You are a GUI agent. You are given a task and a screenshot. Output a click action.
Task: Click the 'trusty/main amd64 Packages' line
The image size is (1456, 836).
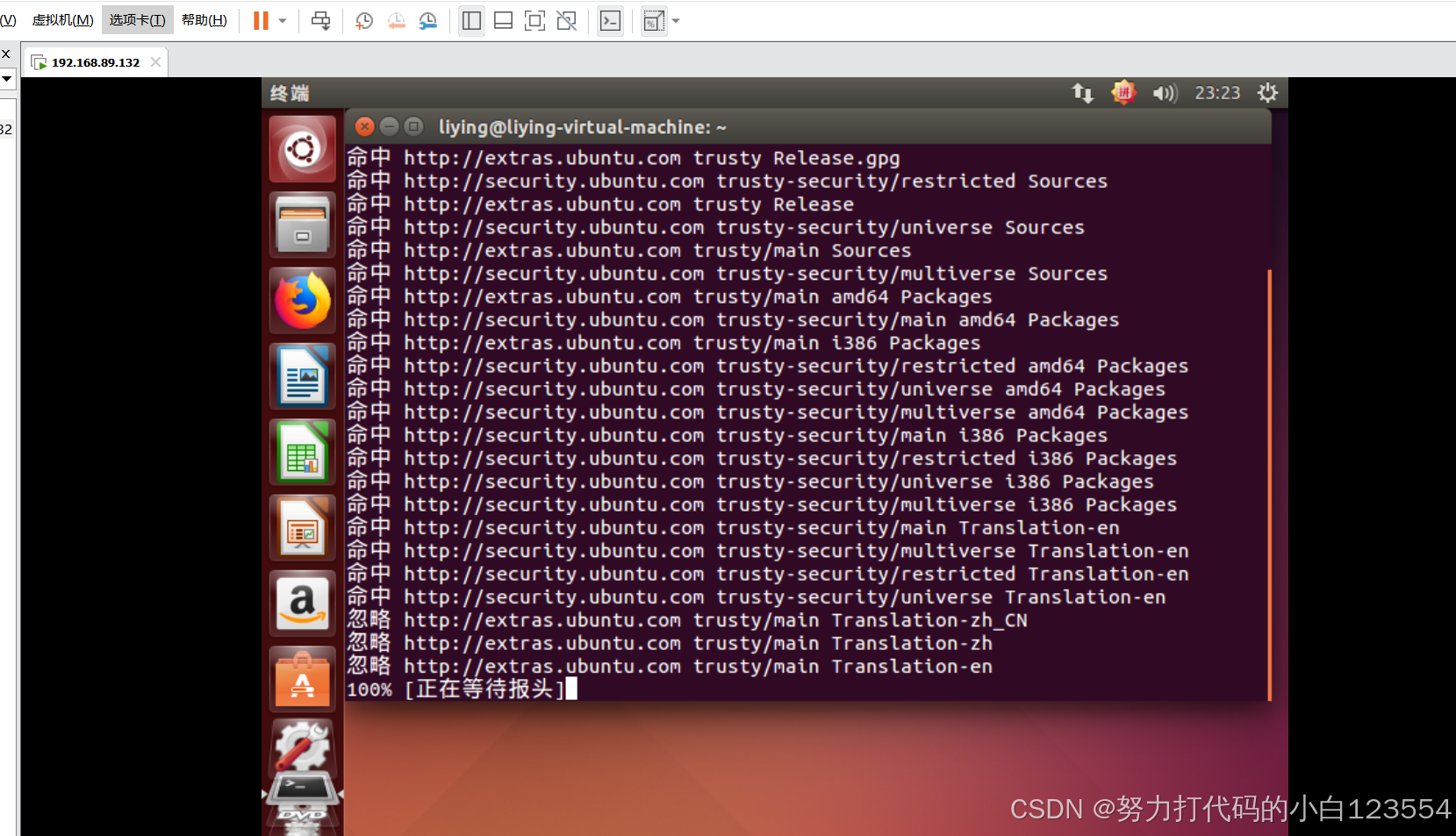pos(670,297)
